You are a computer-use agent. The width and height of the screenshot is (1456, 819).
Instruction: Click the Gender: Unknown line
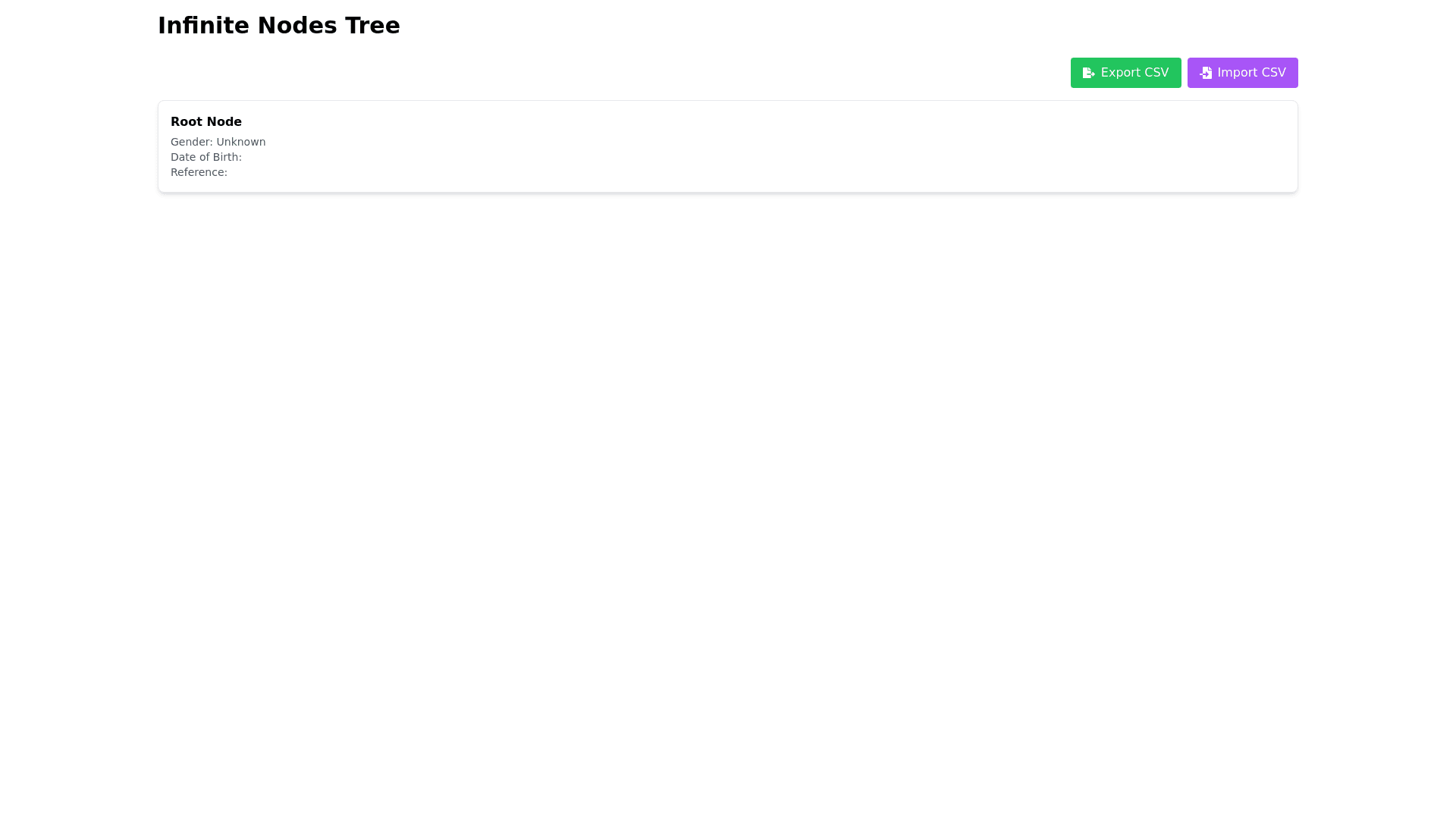tap(218, 142)
